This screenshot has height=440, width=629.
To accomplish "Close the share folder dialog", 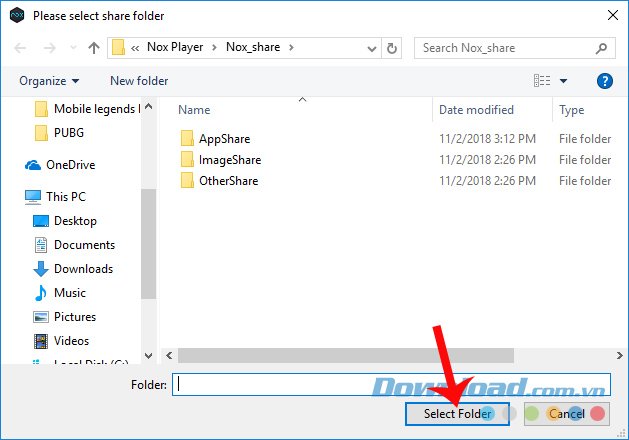I will pos(612,16).
